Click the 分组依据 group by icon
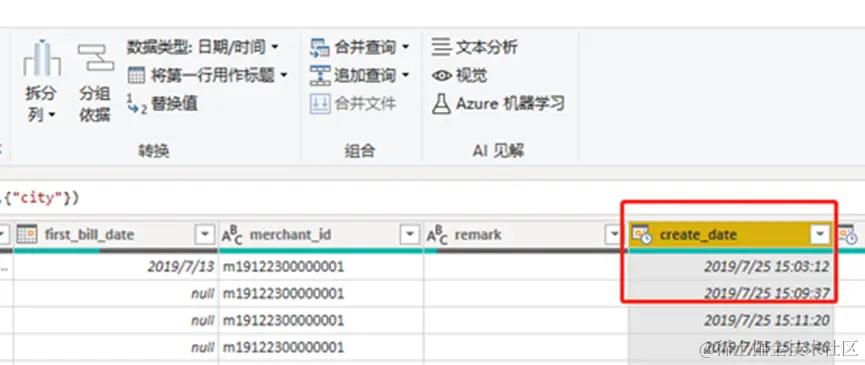Screen dimensions: 865x365 (x=95, y=58)
